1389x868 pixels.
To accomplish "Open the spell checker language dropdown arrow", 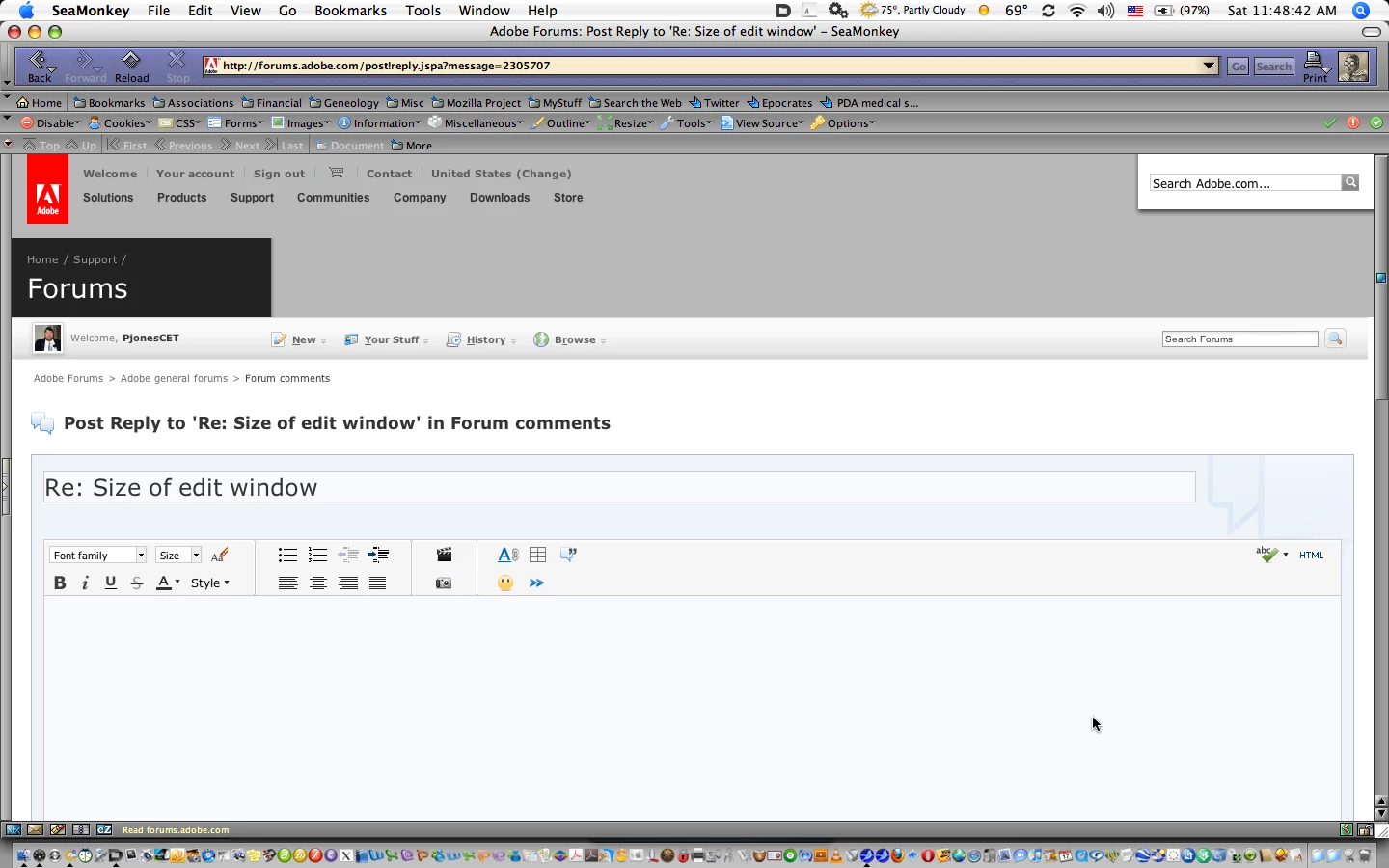I will click(1286, 555).
